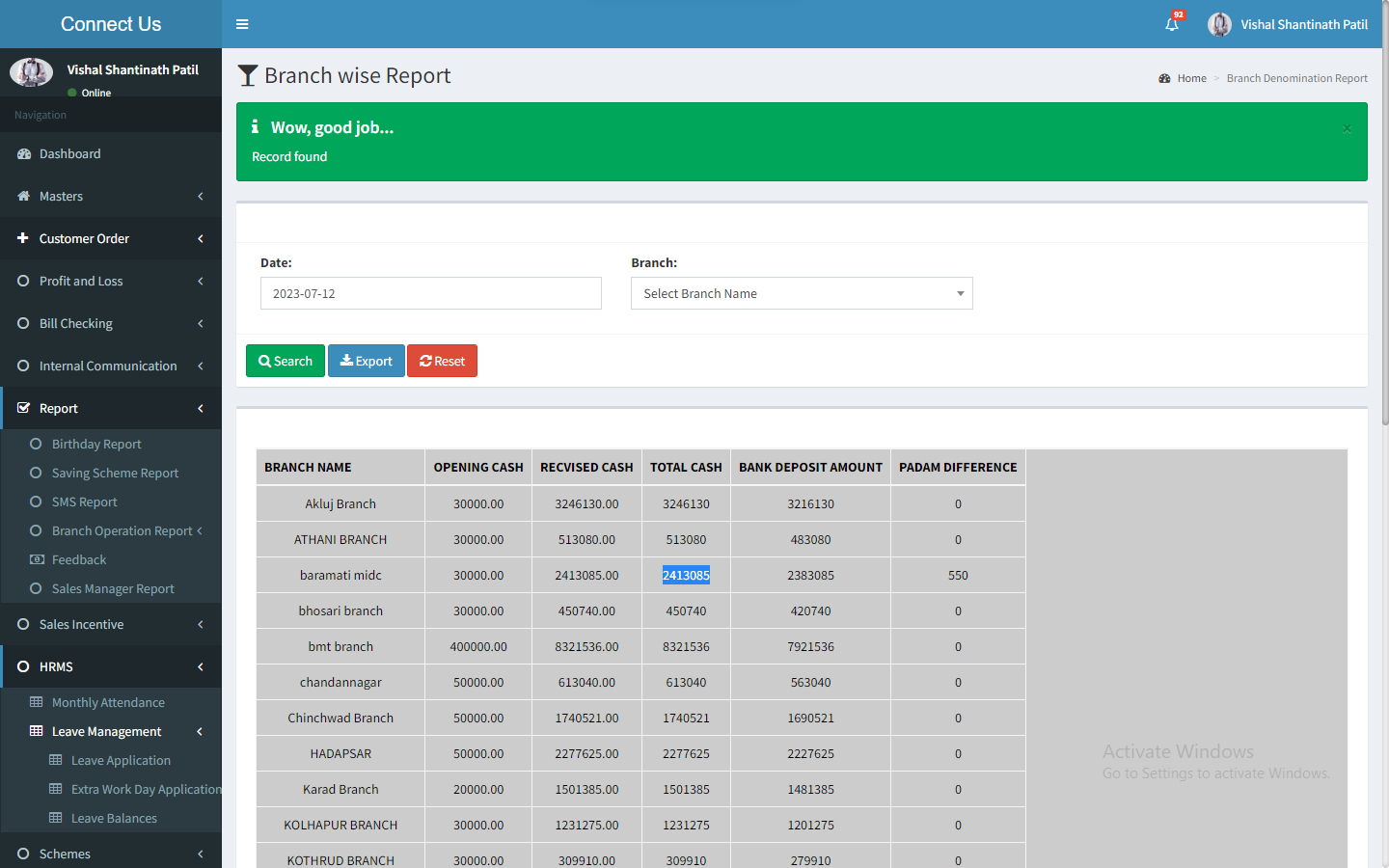Click the green Search button
The width and height of the screenshot is (1389, 868).
(x=286, y=361)
